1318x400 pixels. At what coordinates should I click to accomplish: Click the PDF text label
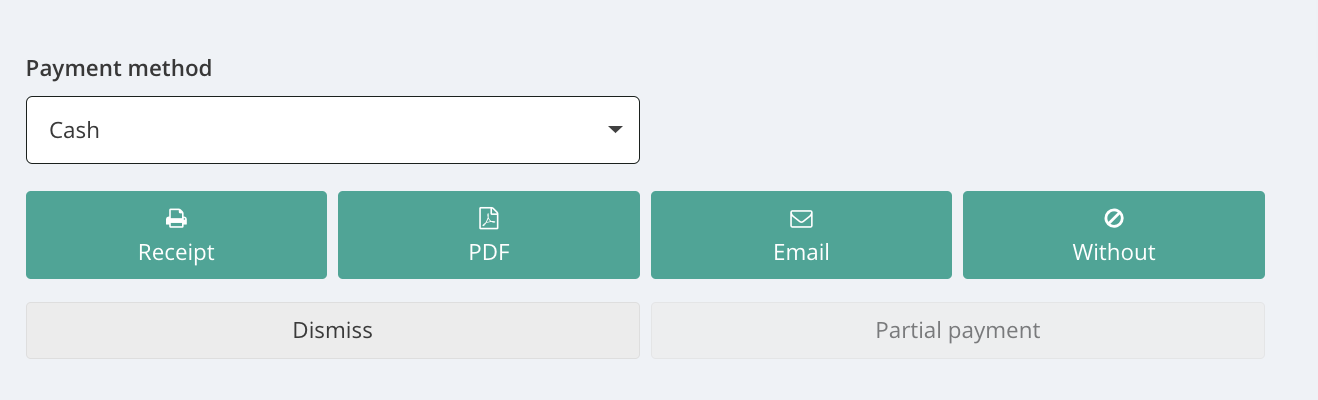[489, 252]
